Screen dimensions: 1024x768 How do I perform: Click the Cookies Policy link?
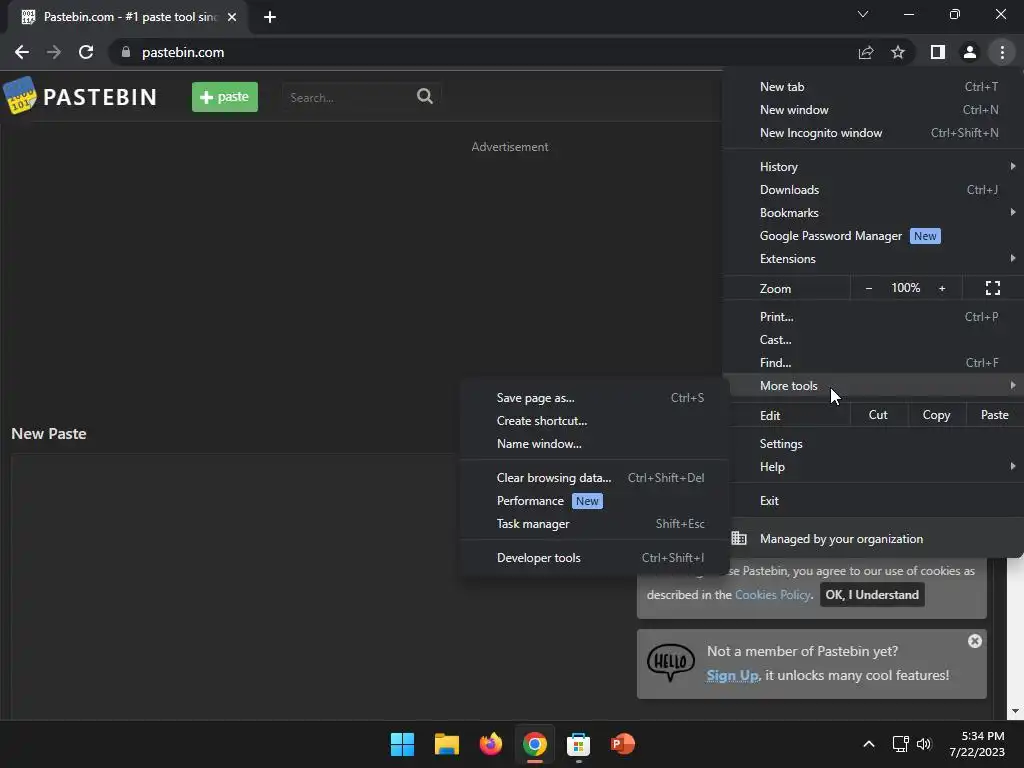[773, 595]
